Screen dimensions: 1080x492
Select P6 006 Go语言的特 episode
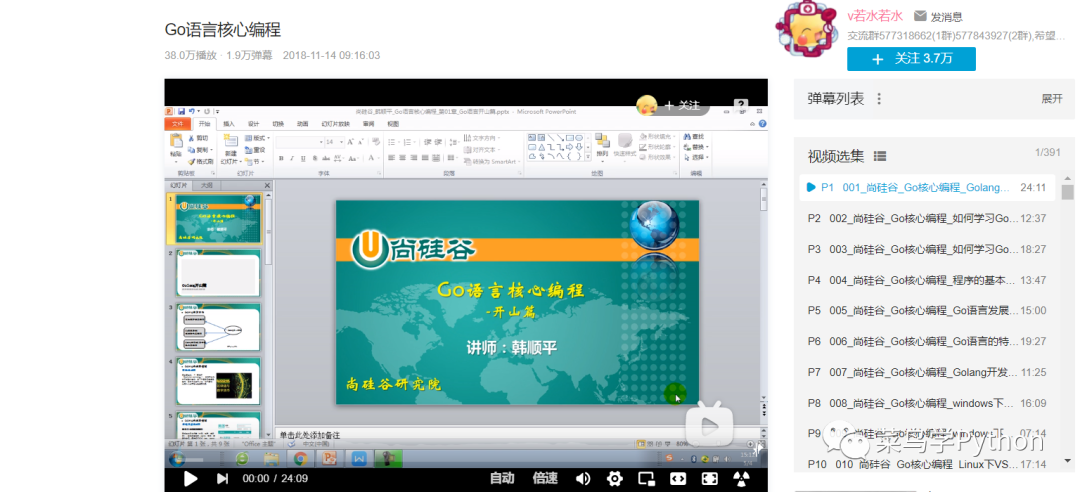[x=927, y=341]
